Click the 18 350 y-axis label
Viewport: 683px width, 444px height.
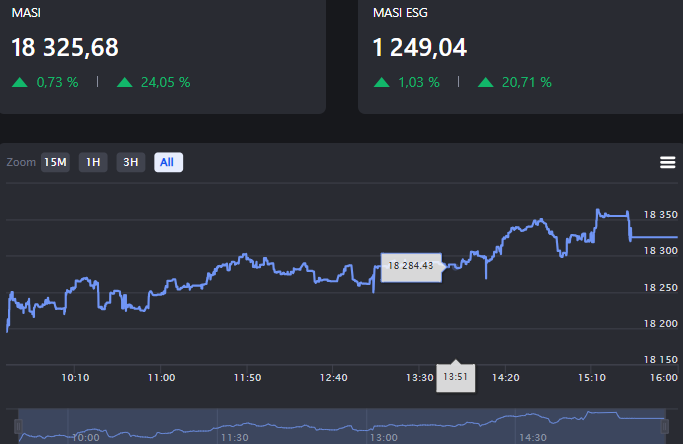pyautogui.click(x=661, y=214)
